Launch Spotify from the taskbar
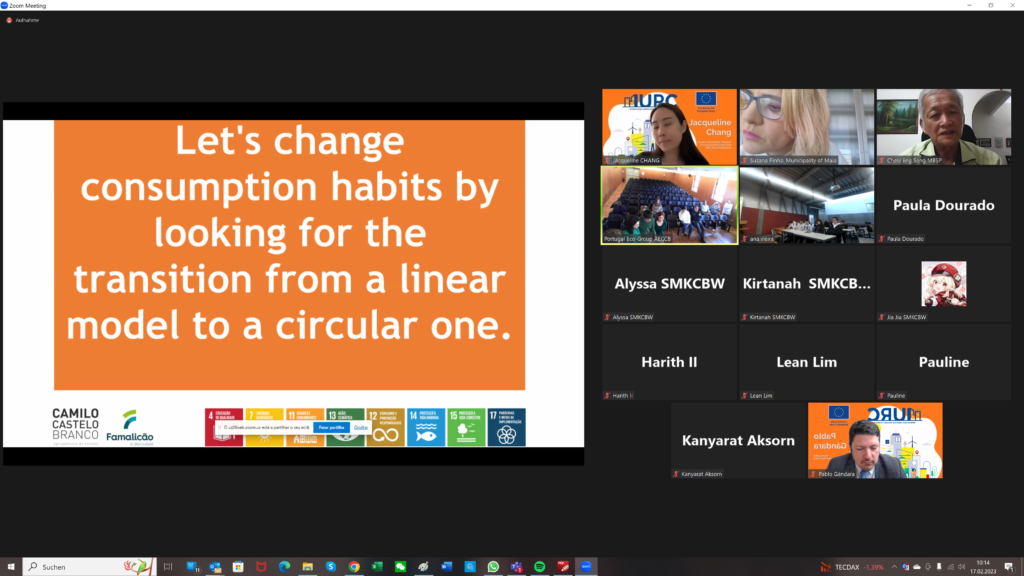Screen dimensions: 1024x576 [x=539, y=566]
